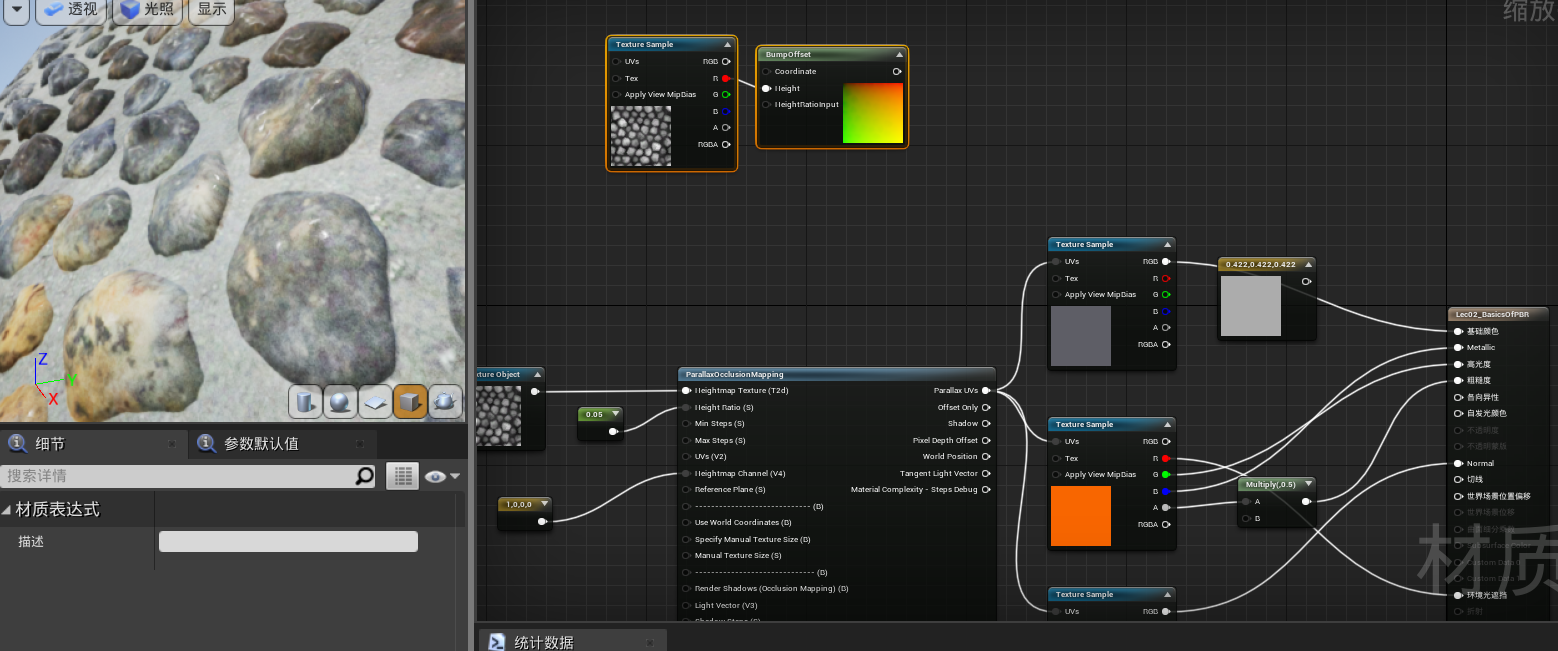This screenshot has width=1558, height=651.
Task: Expand the 0.05 constant node arrow
Action: [614, 414]
